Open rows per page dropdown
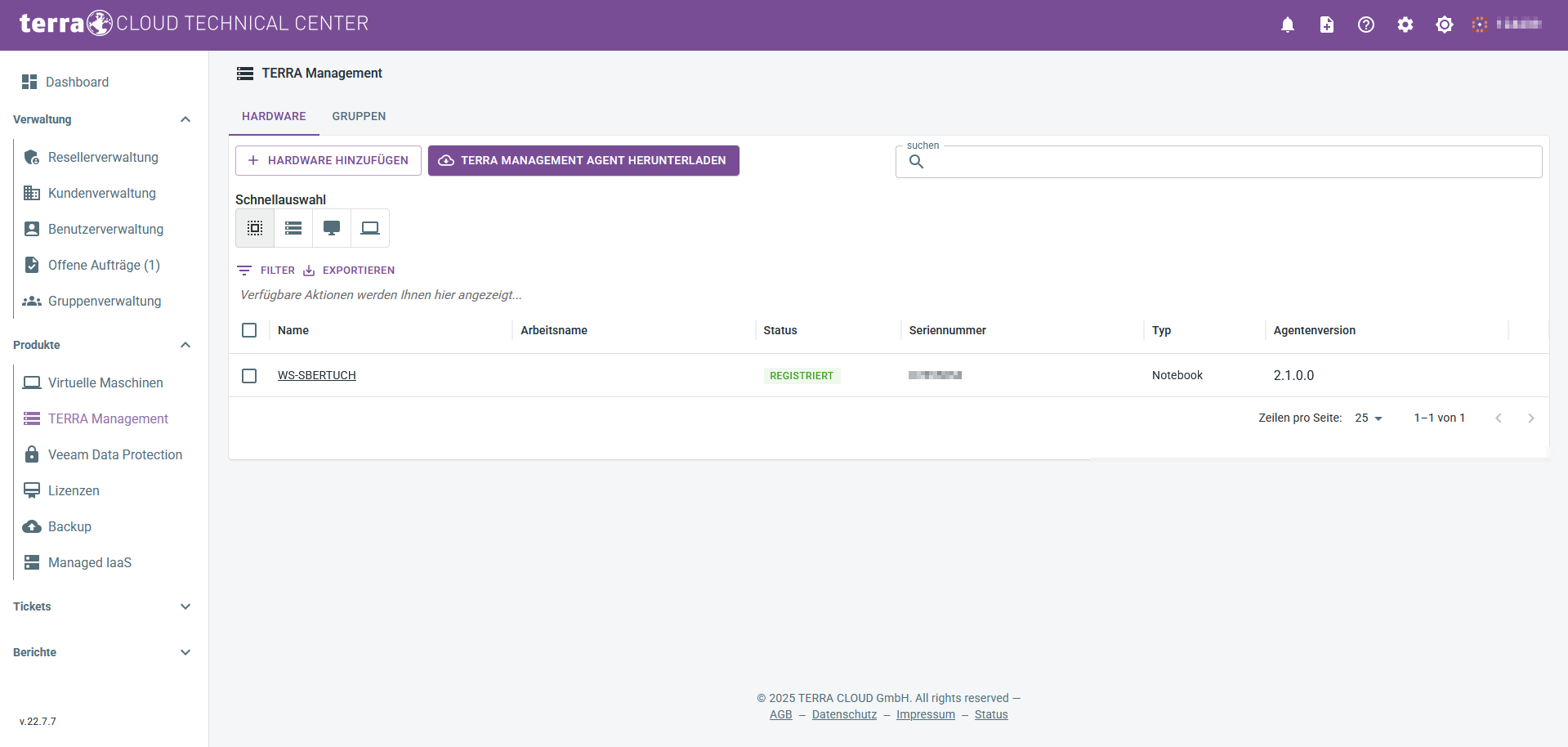Screen dimensions: 1568x747 click(x=1369, y=418)
